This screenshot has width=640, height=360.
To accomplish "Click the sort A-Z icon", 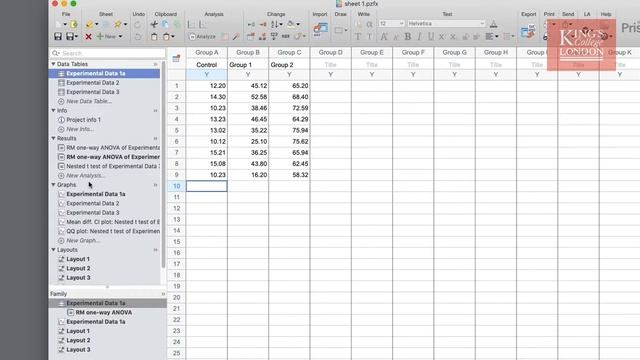I will [276, 24].
